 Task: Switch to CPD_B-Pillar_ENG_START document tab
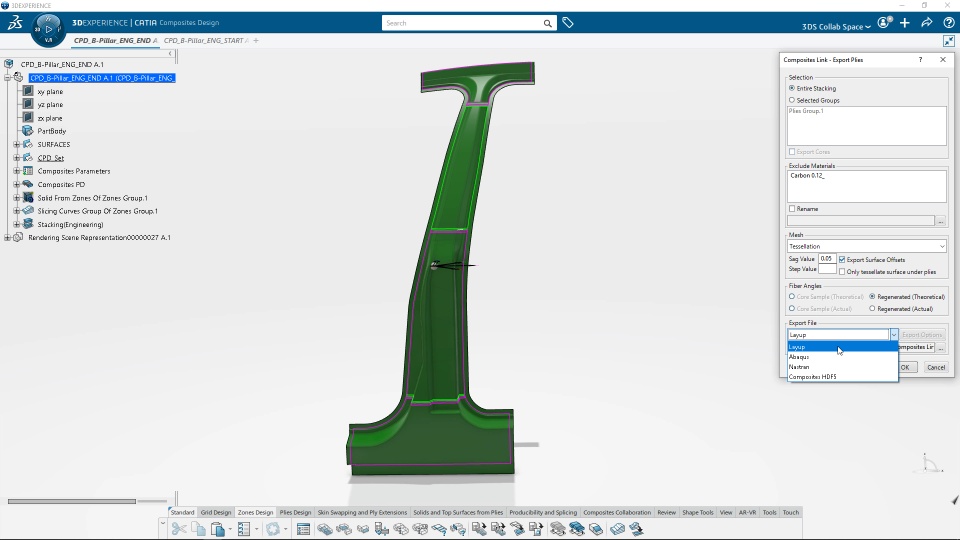(203, 40)
